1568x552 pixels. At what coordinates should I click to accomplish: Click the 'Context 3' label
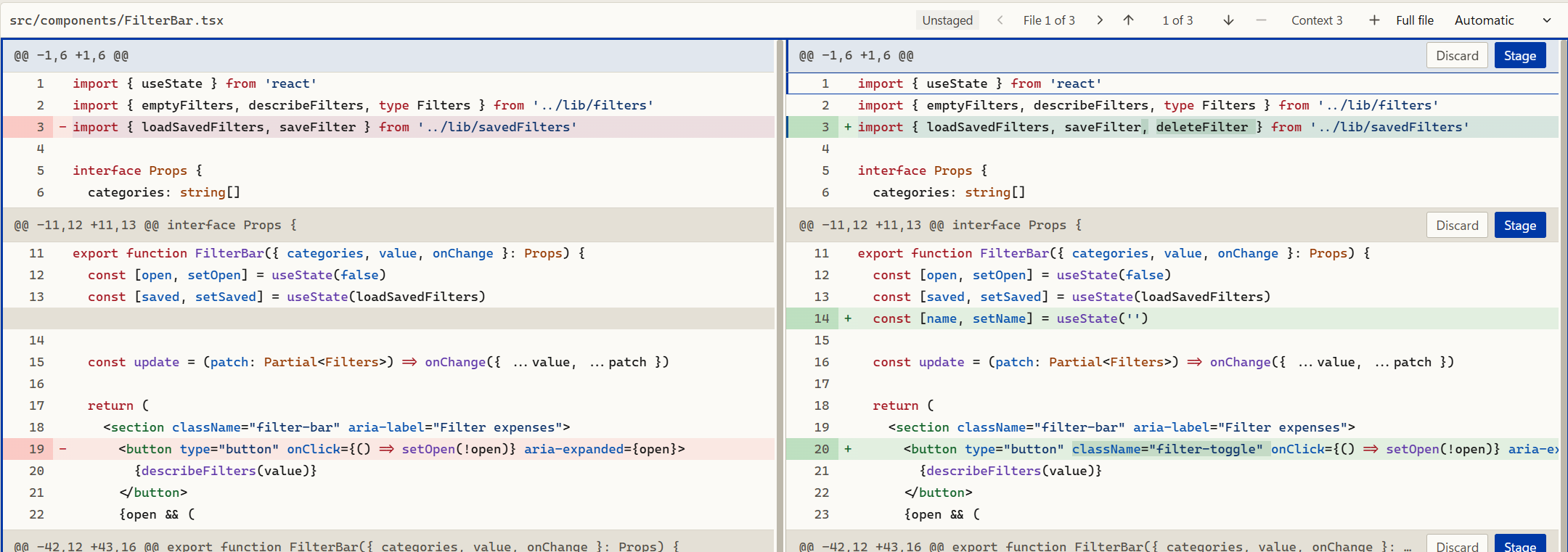1317,20
